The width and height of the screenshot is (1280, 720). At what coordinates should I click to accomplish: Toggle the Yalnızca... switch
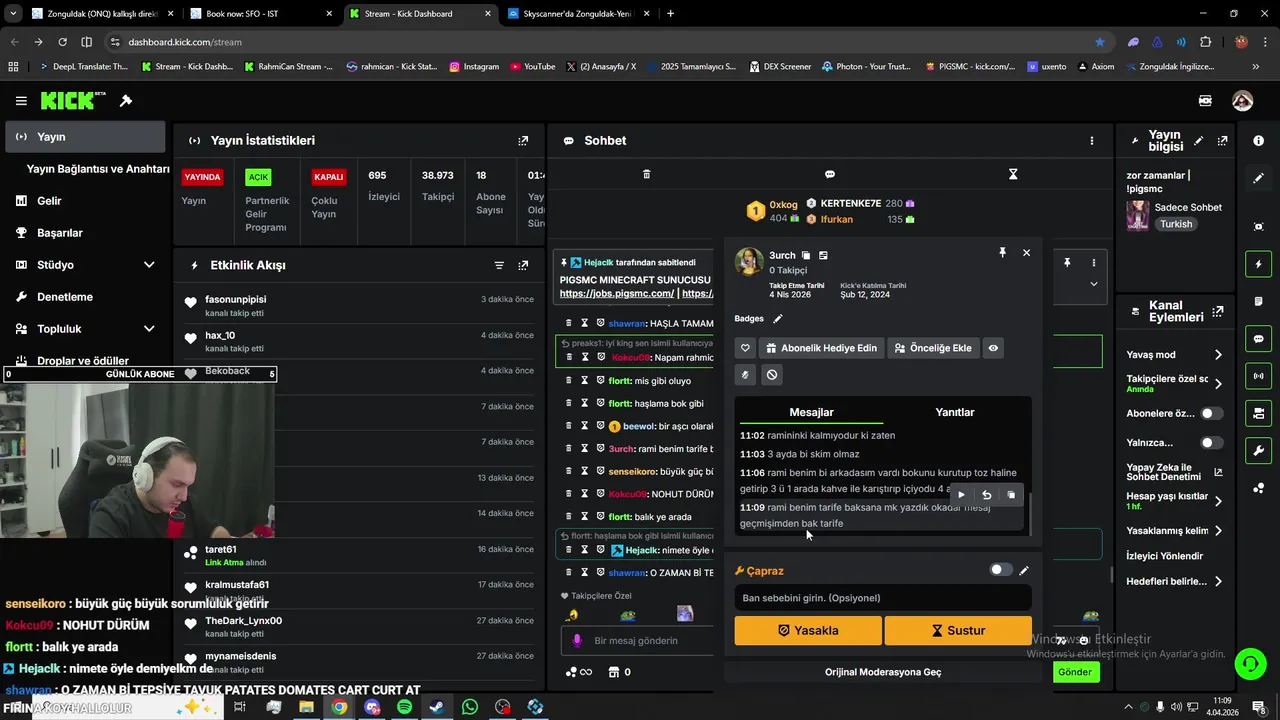1211,442
